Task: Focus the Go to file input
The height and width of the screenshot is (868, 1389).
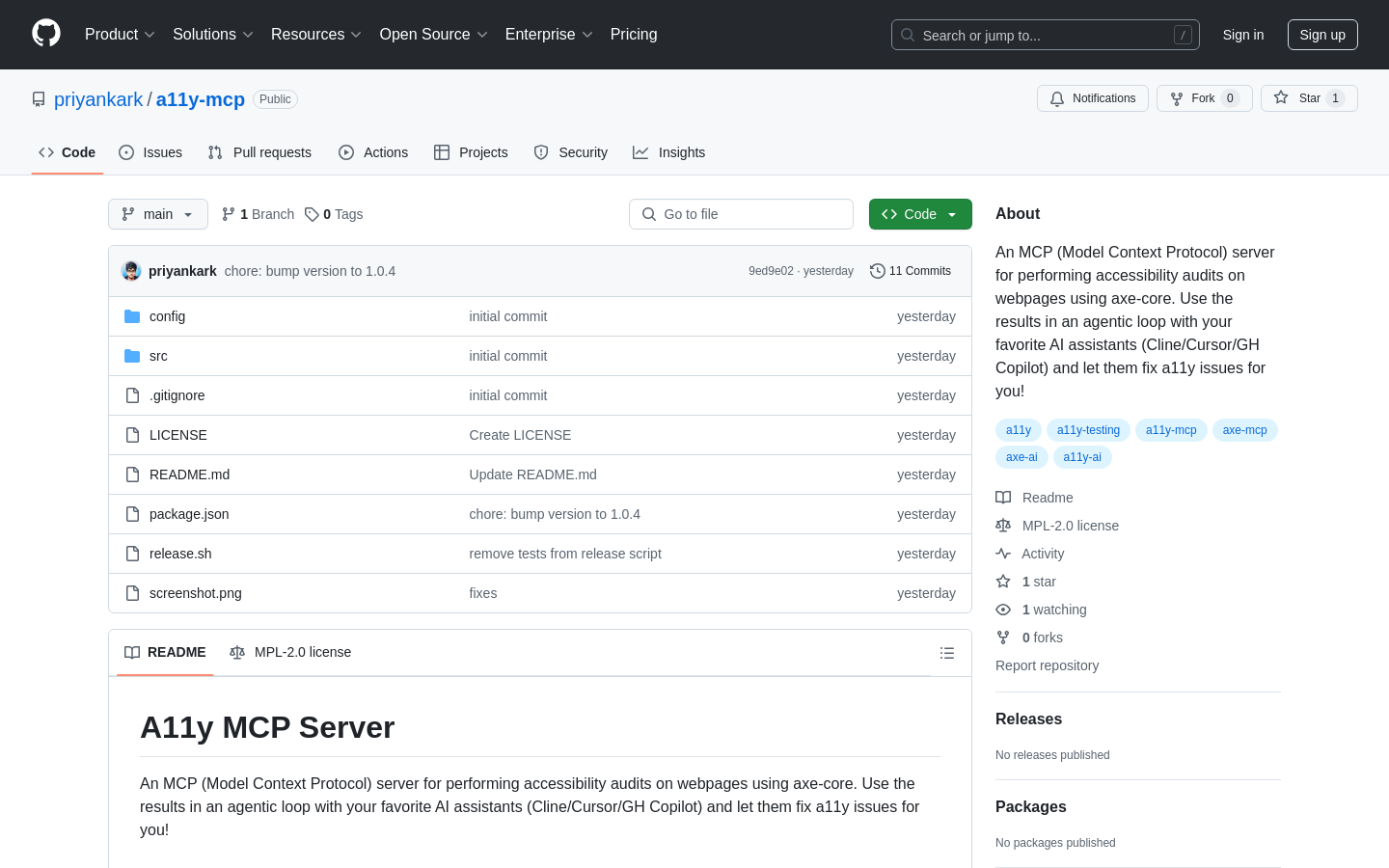Action: pyautogui.click(x=741, y=214)
